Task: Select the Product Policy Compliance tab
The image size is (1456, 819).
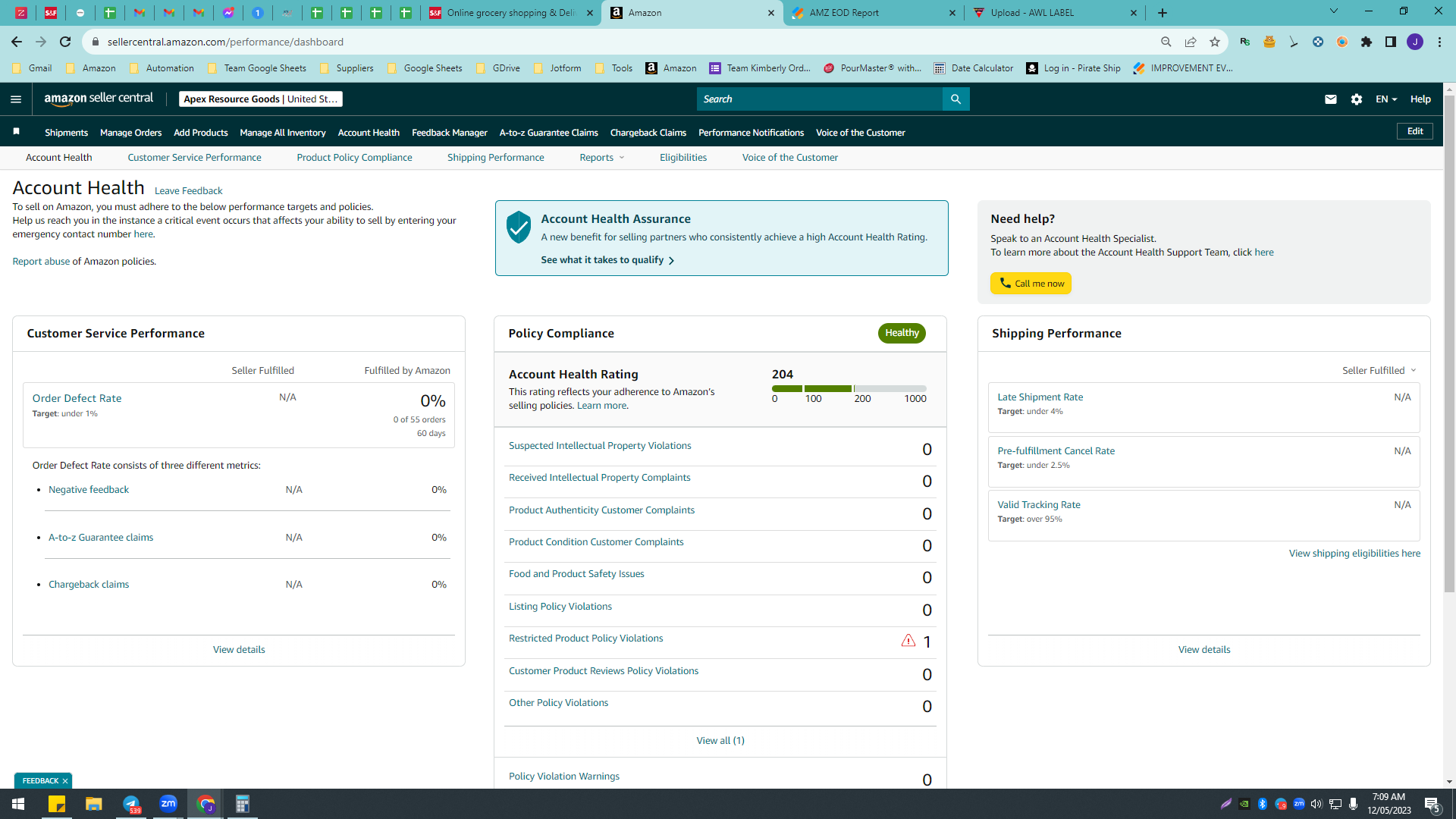Action: tap(354, 158)
